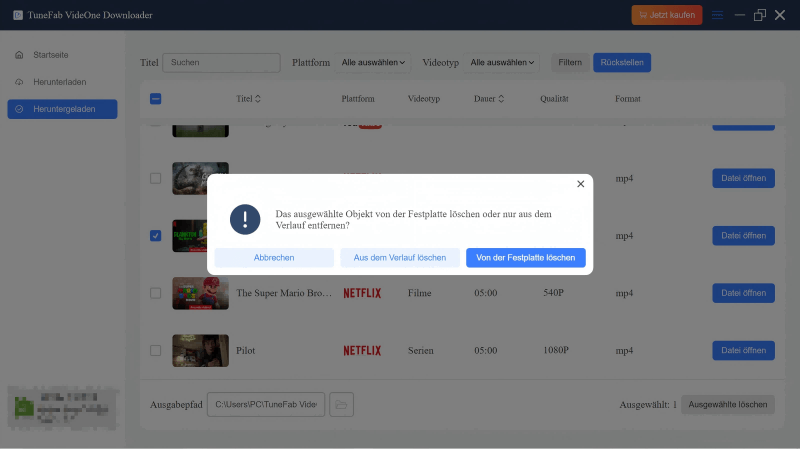Screen dimensions: 800x449
Task: Check the Super Mario Bros row checkbox
Action: point(155,293)
